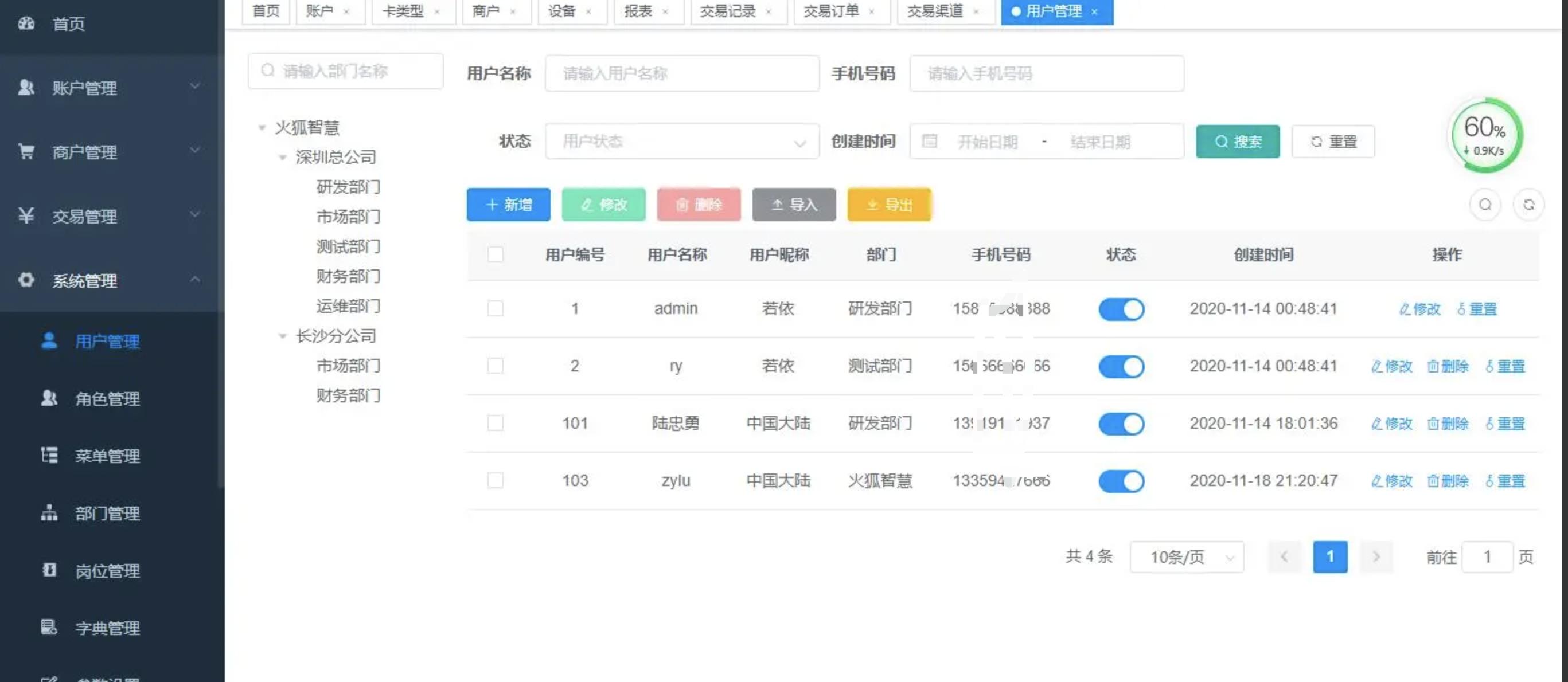Screen dimensions: 1568x682
Task: Click the 请输入部门名称 search field
Action: 345,70
